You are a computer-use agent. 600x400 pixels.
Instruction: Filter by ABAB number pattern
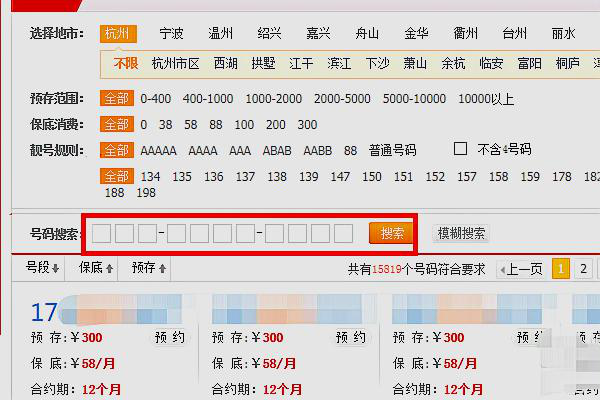click(x=276, y=150)
